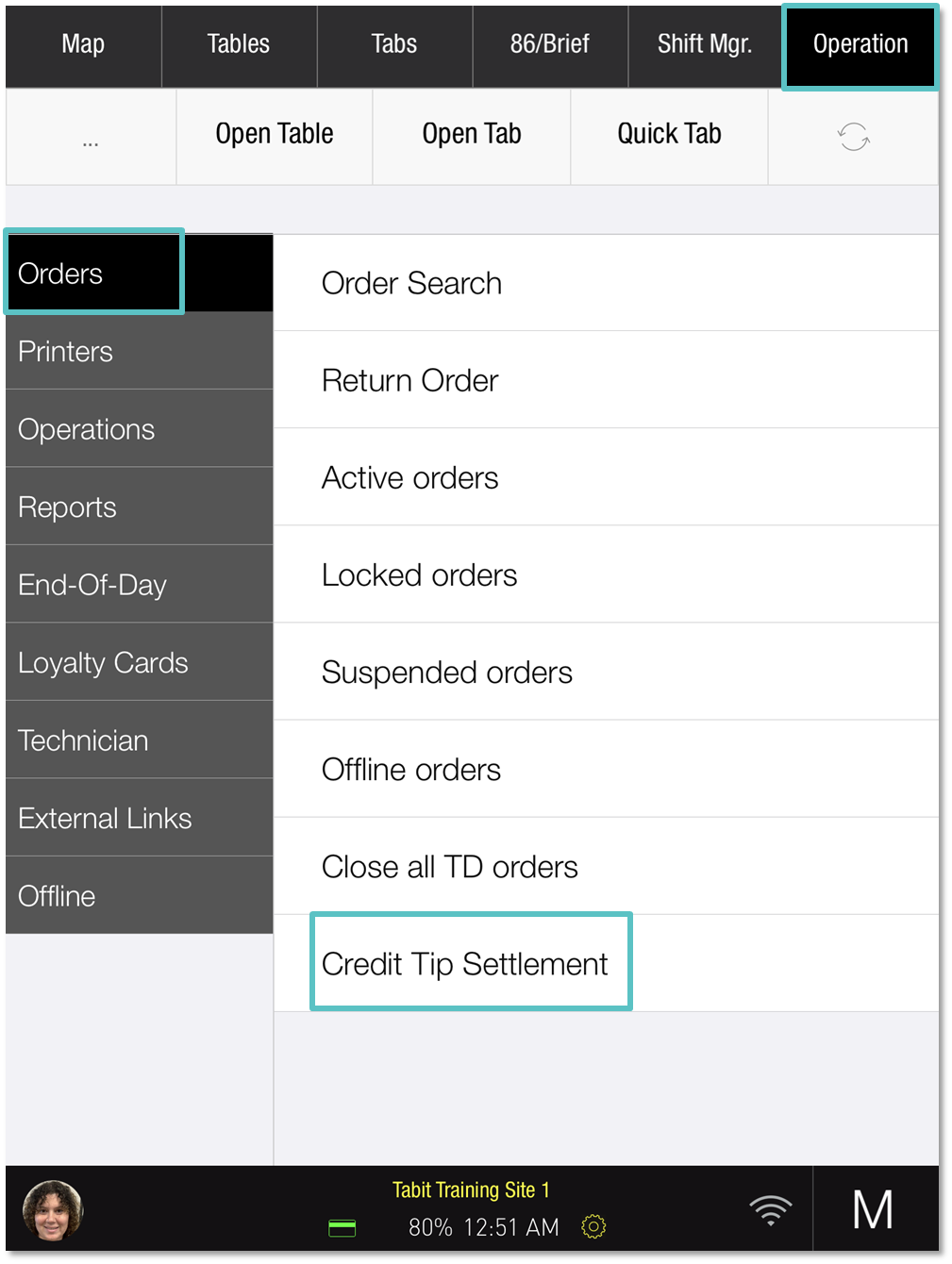Viewport: 952px width, 1264px height.
Task: Tap the green battery indicator icon
Action: [342, 1227]
